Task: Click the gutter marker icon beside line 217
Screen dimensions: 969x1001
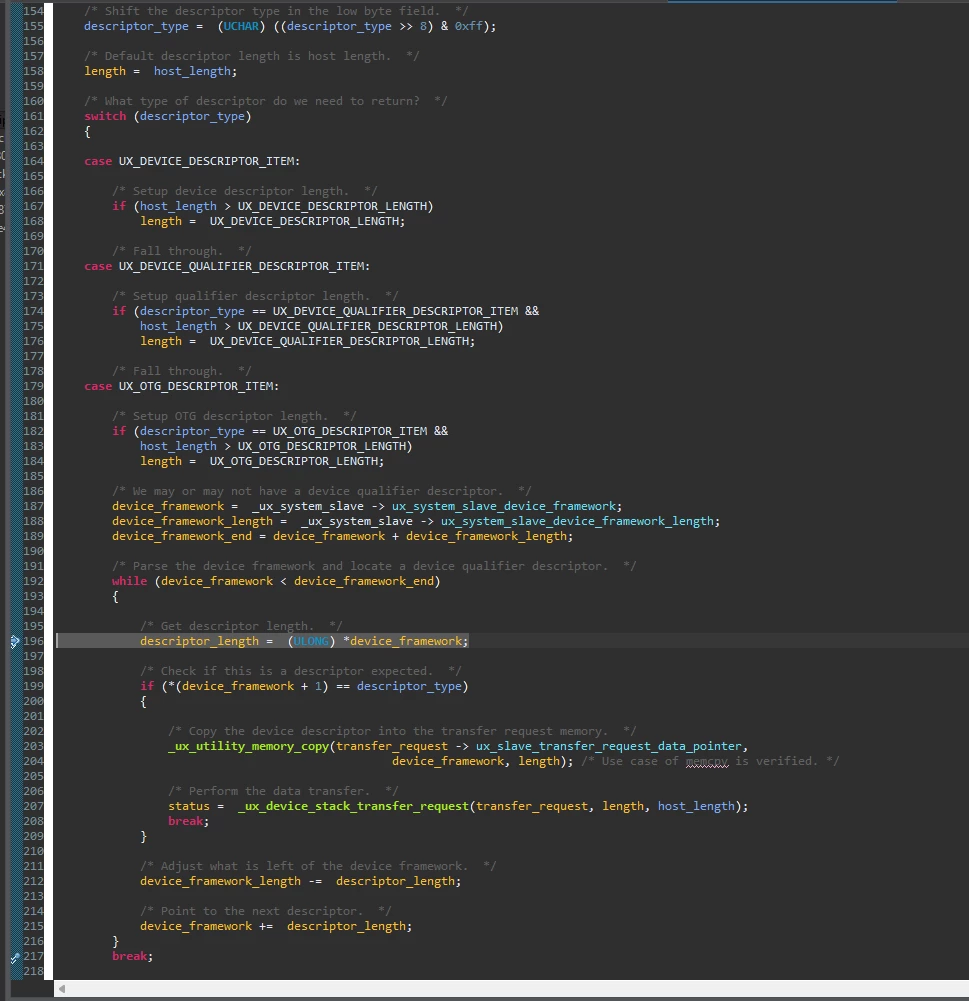Action: [x=15, y=957]
